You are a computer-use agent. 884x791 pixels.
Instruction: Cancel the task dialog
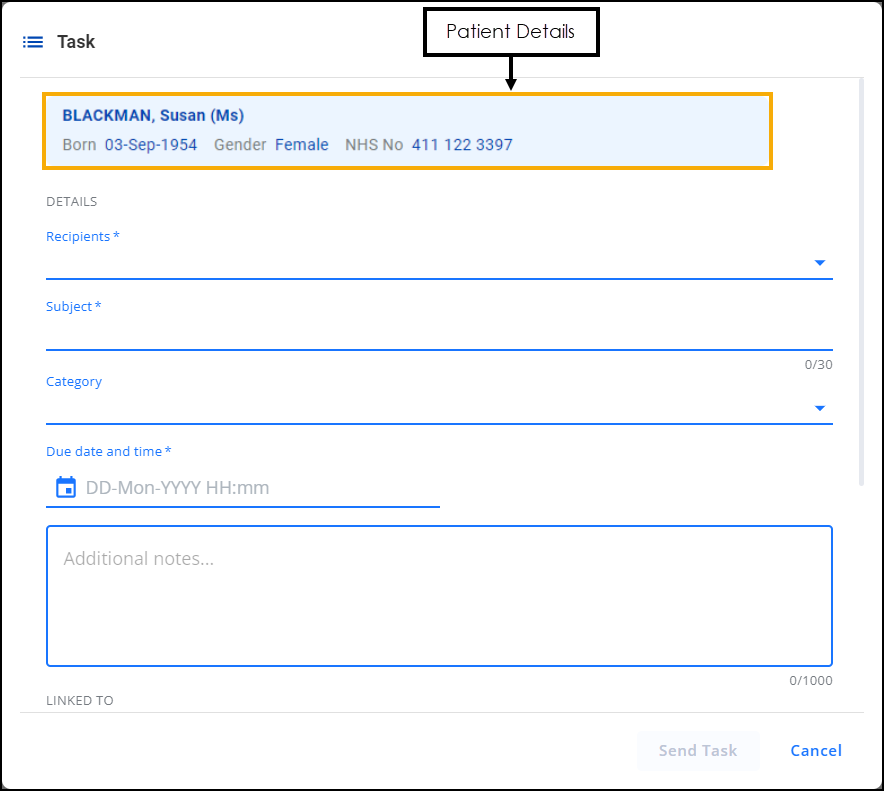[816, 750]
